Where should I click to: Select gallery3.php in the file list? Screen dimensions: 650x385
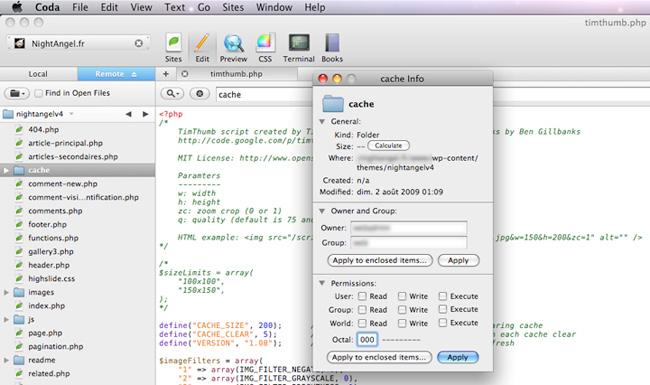(78, 252)
